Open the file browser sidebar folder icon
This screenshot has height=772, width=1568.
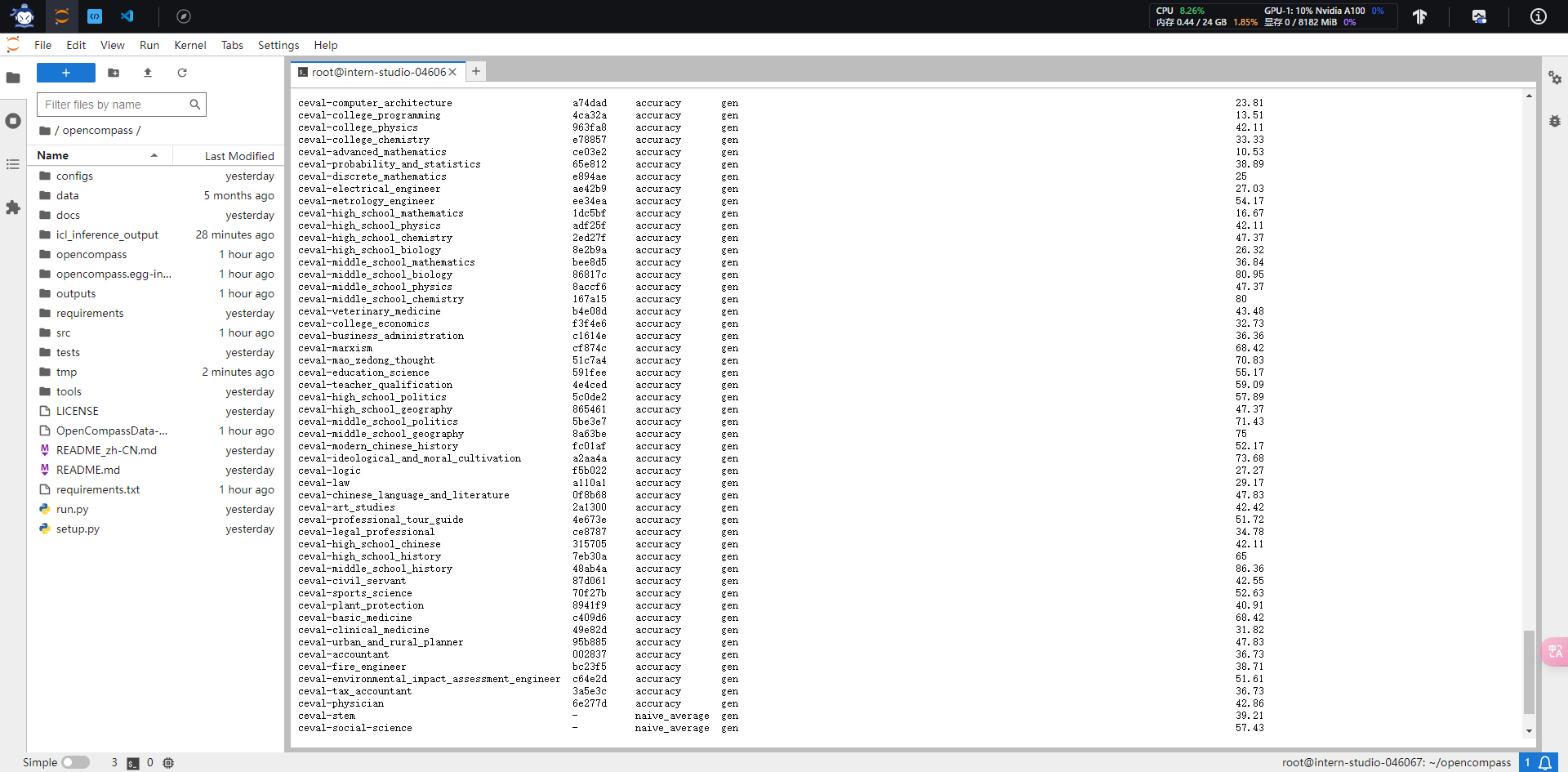coord(13,78)
